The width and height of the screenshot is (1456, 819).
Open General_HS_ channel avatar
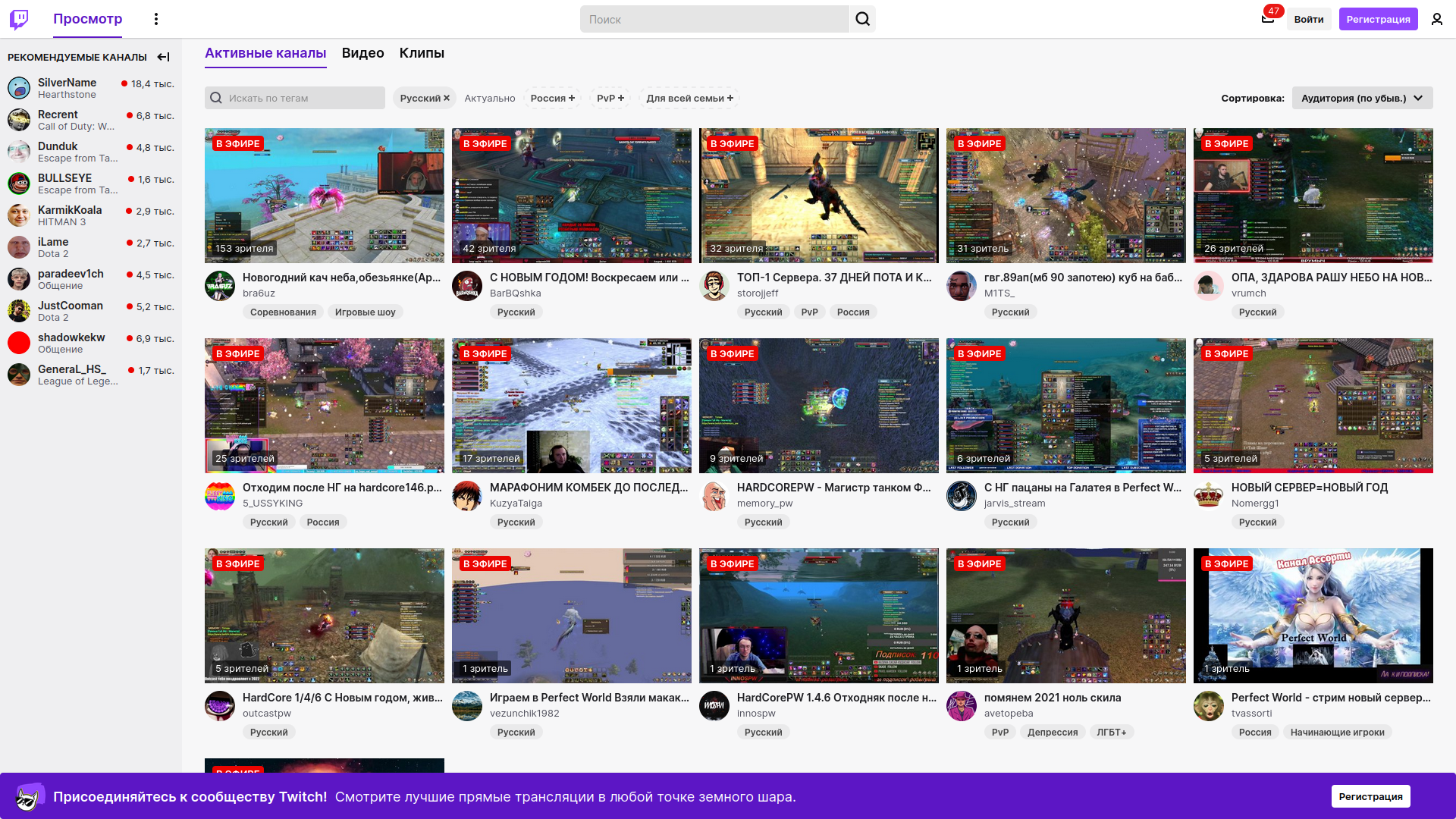point(19,375)
